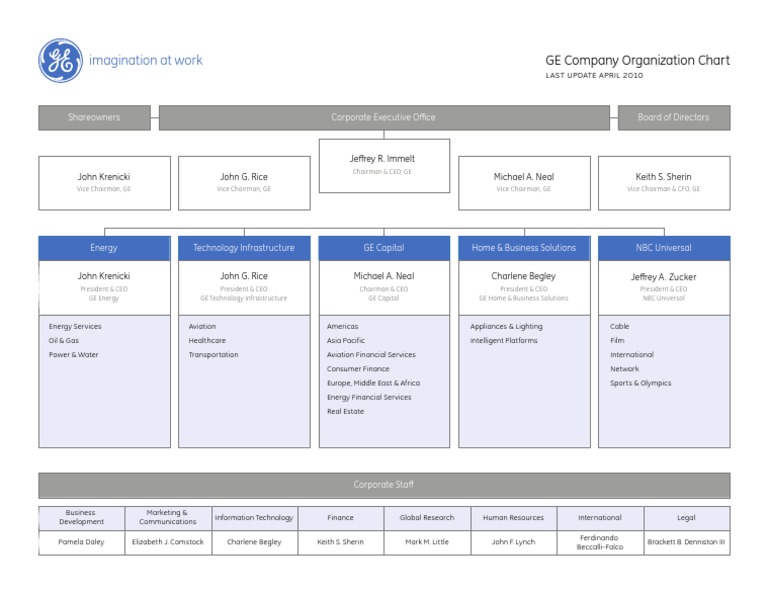Viewport: 768px width, 594px height.
Task: Click John G. Rice Vice Chairman box
Action: click(x=244, y=183)
